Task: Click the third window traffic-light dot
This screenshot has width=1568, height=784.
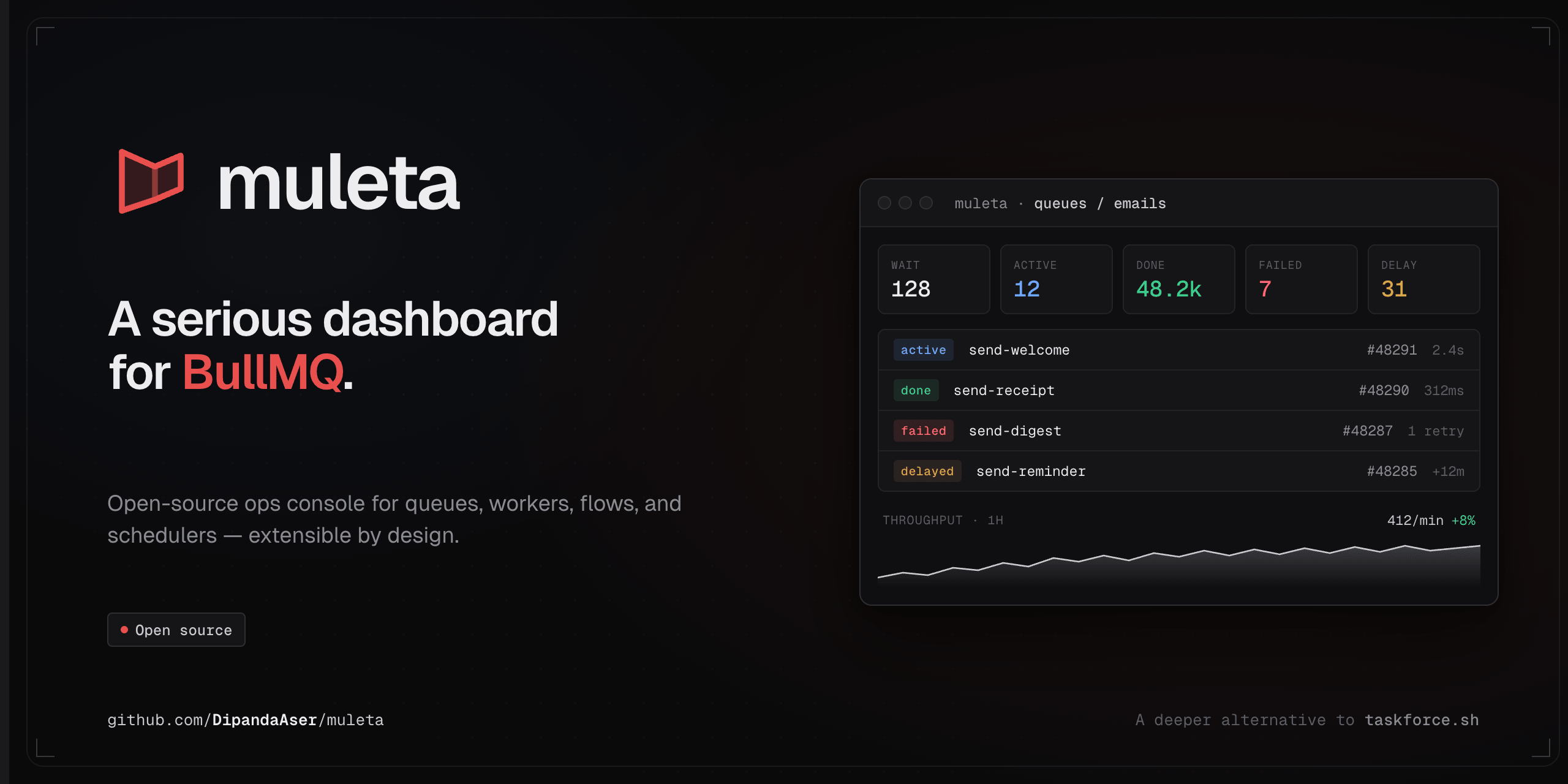Action: [926, 203]
